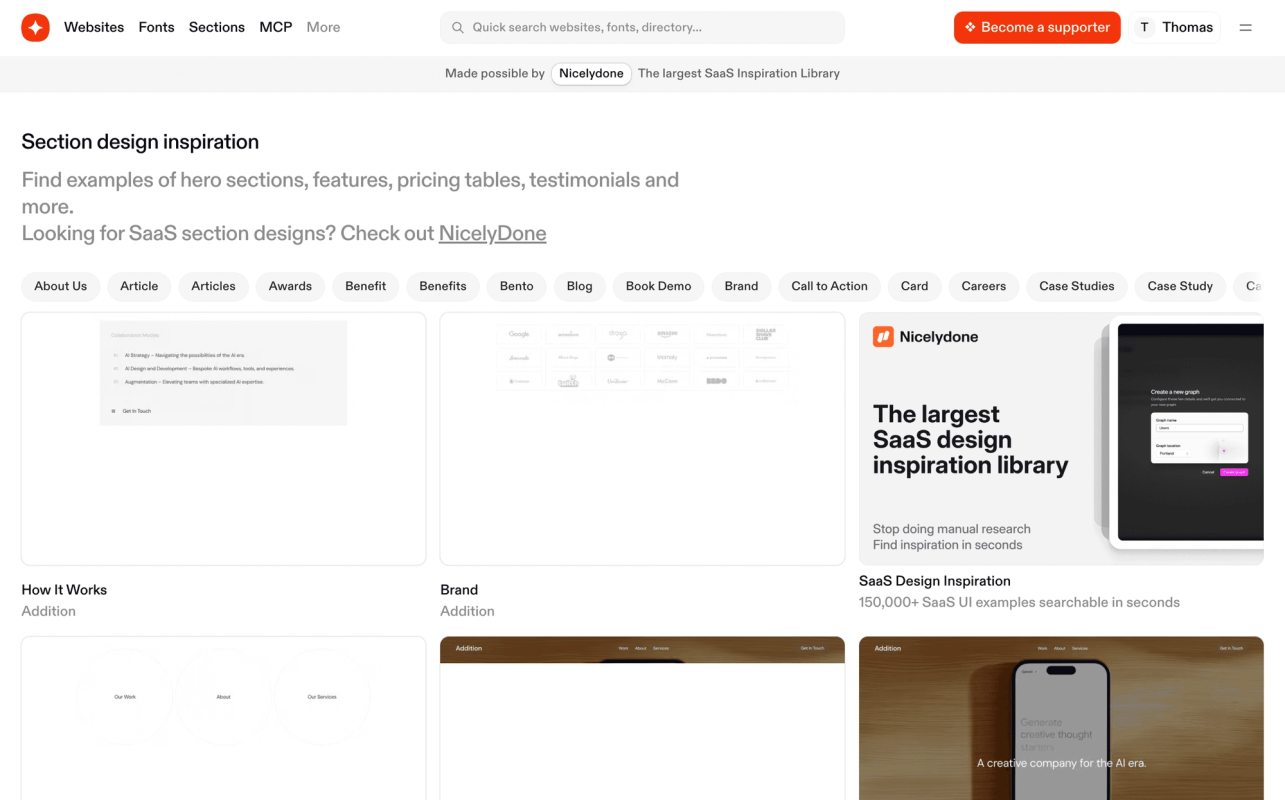Select the Awards filter chip
Viewport: 1285px width, 800px height.
click(290, 286)
